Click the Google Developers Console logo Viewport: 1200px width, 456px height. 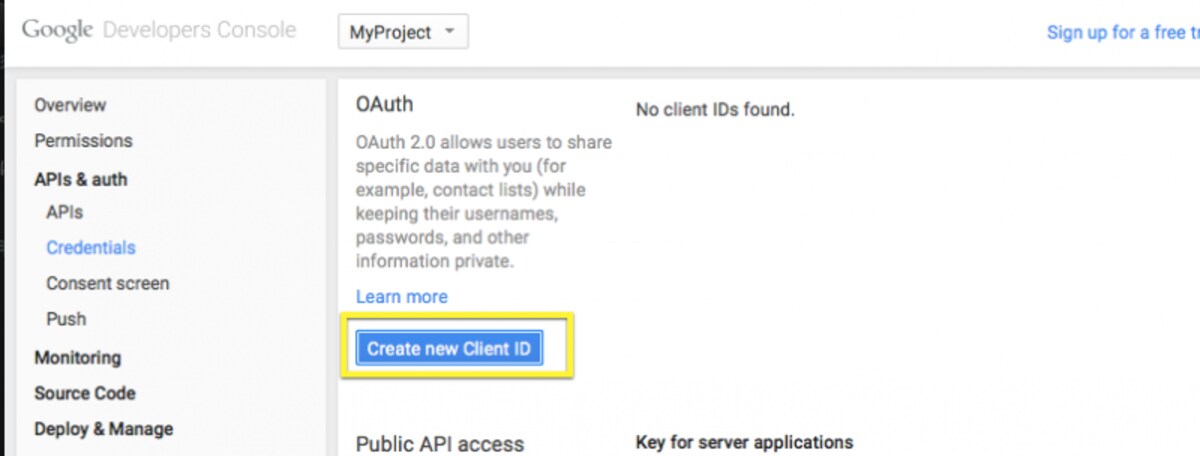[159, 30]
